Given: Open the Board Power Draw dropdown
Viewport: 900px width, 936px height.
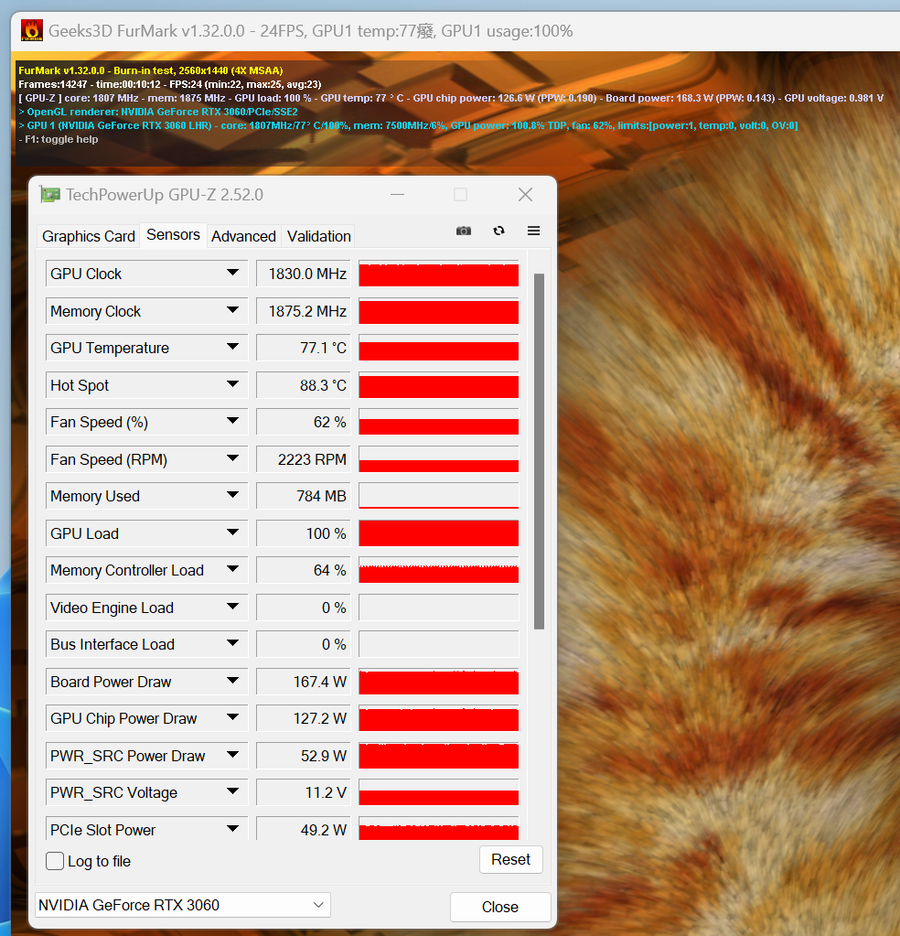Looking at the screenshot, I should (x=233, y=681).
